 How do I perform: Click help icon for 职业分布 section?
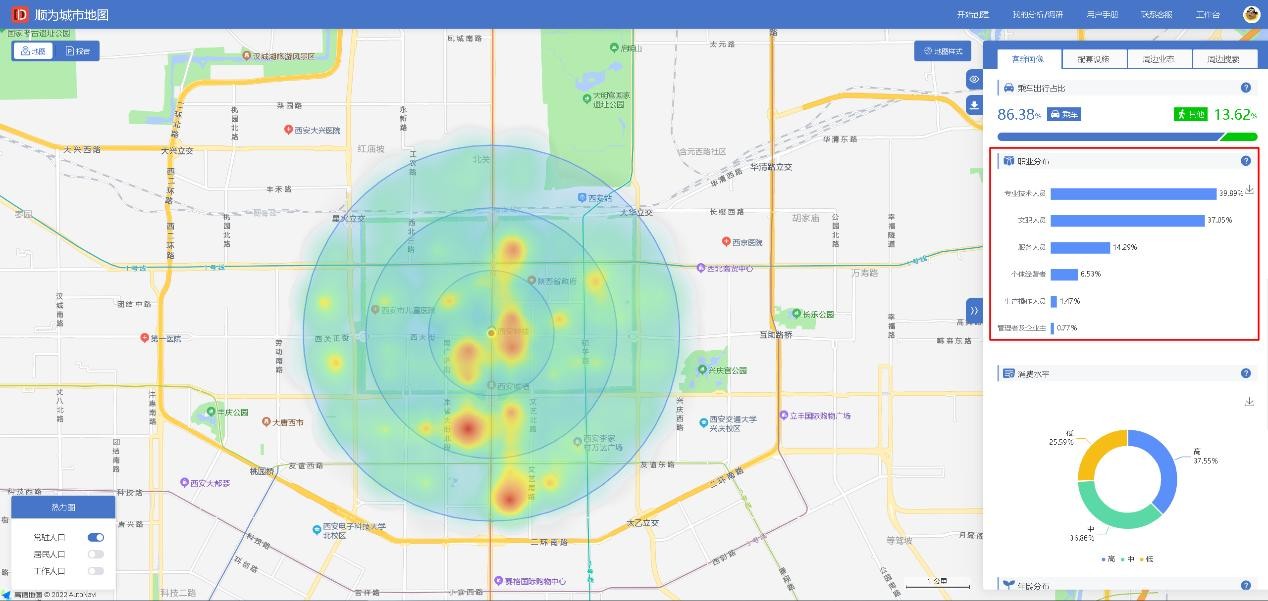point(1246,161)
